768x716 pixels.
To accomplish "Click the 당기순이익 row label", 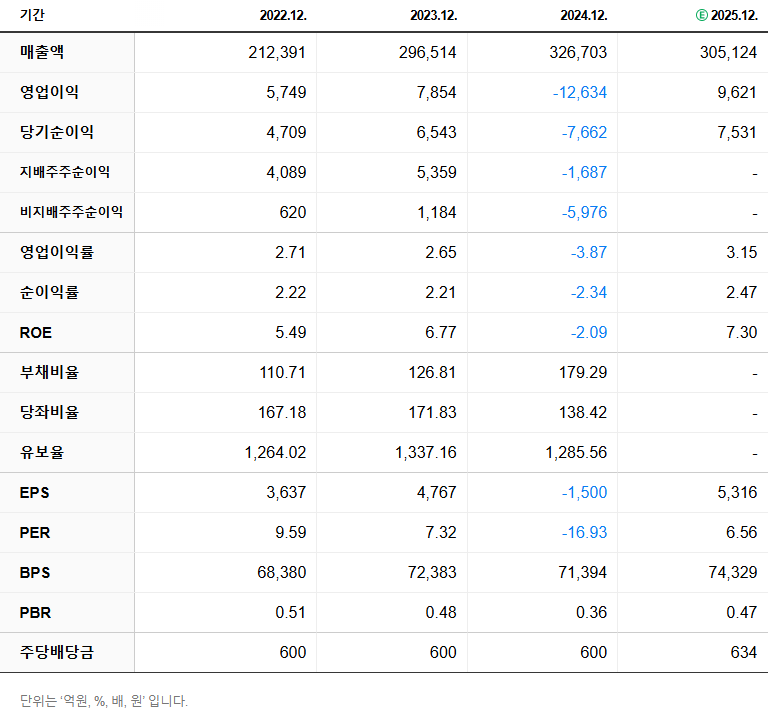I will [x=57, y=132].
